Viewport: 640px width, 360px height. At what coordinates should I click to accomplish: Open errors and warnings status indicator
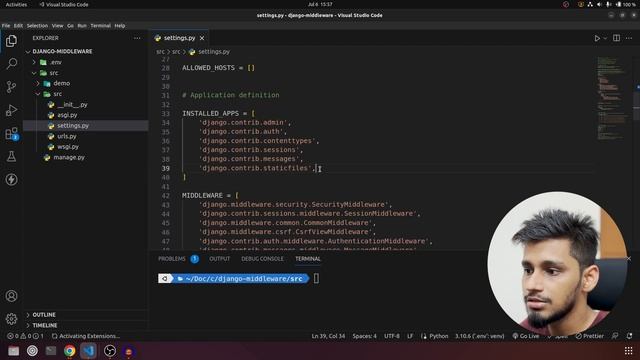pos(25,336)
